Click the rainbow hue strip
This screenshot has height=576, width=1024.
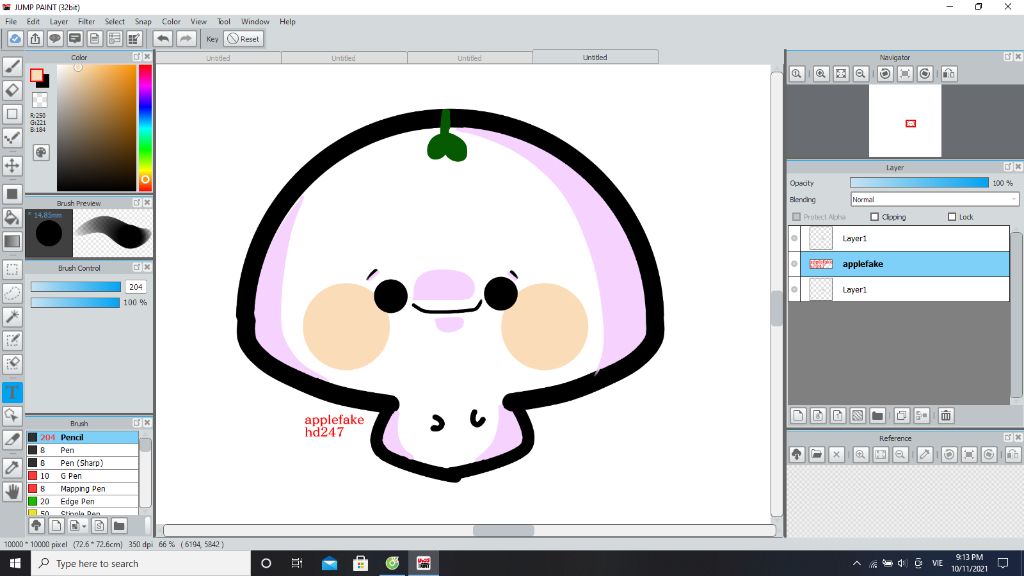pos(145,127)
